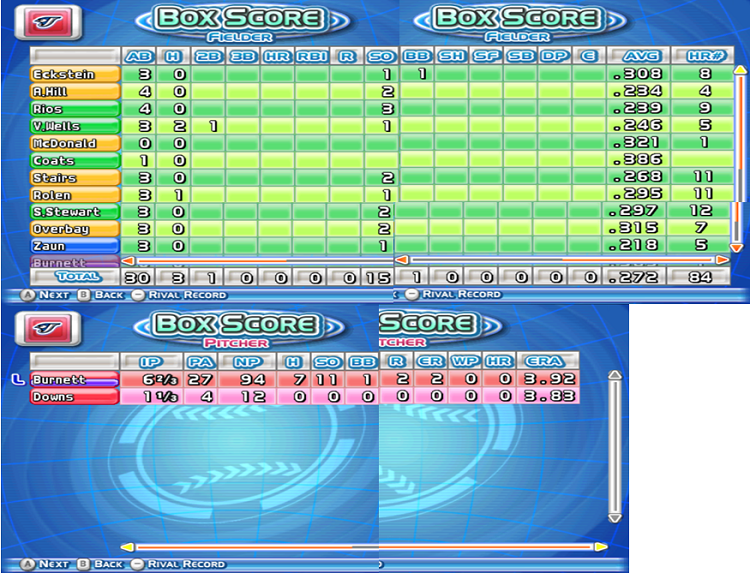Click the PA column header
750x573 pixels.
[x=200, y=362]
